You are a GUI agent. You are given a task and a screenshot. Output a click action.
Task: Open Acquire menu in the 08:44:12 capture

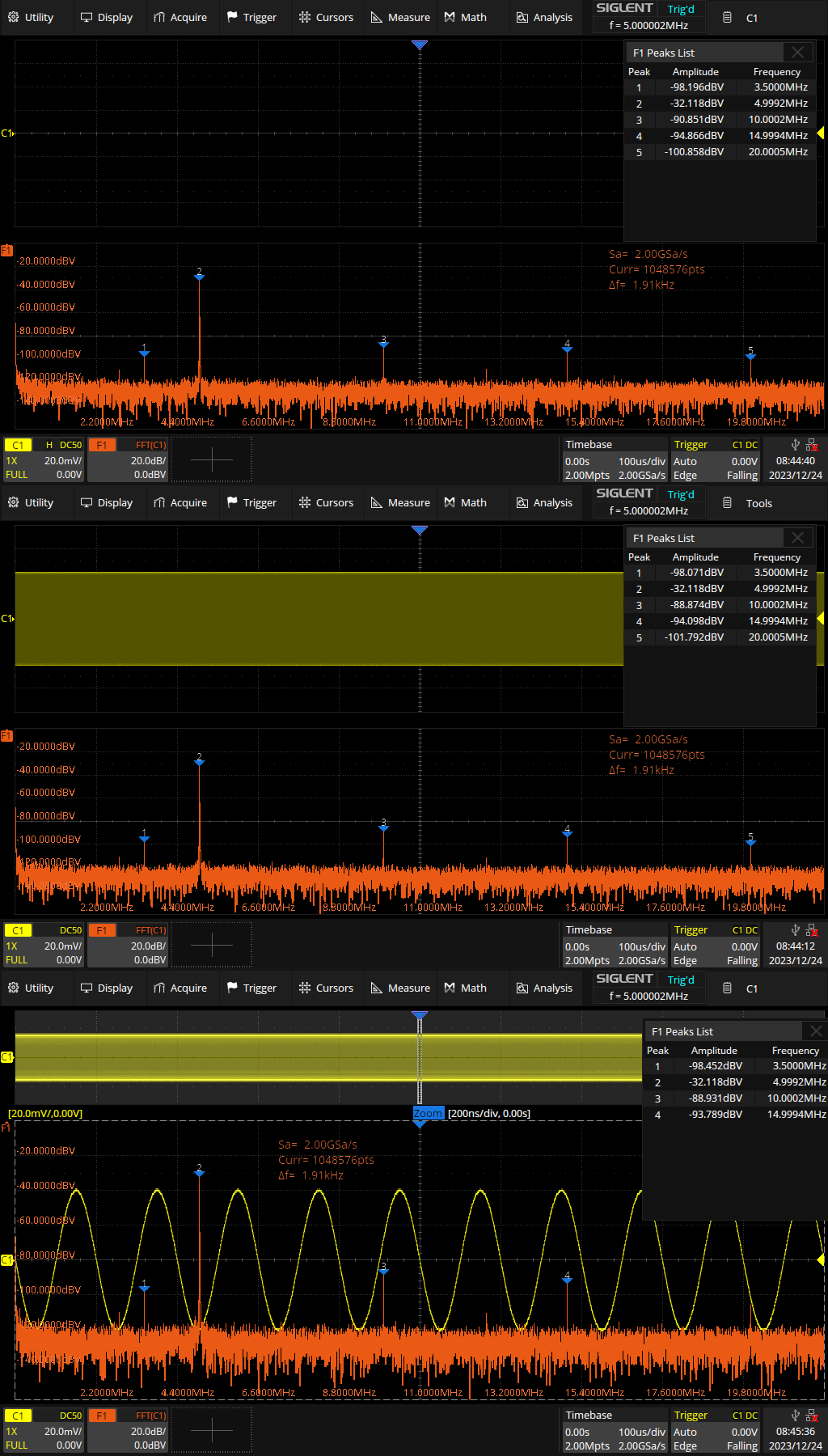180,502
